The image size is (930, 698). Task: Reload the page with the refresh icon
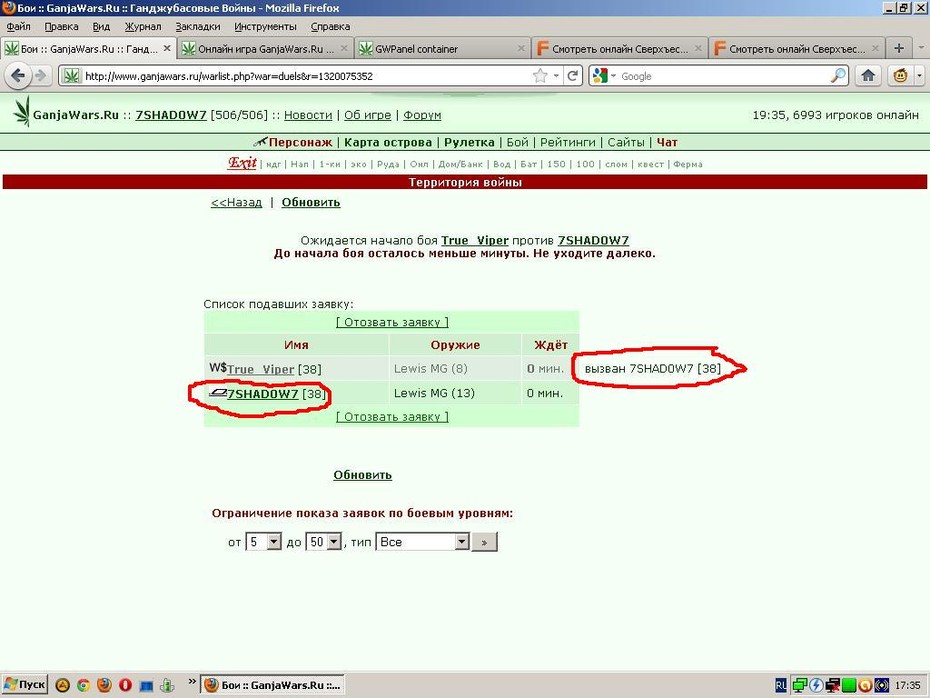[x=572, y=76]
